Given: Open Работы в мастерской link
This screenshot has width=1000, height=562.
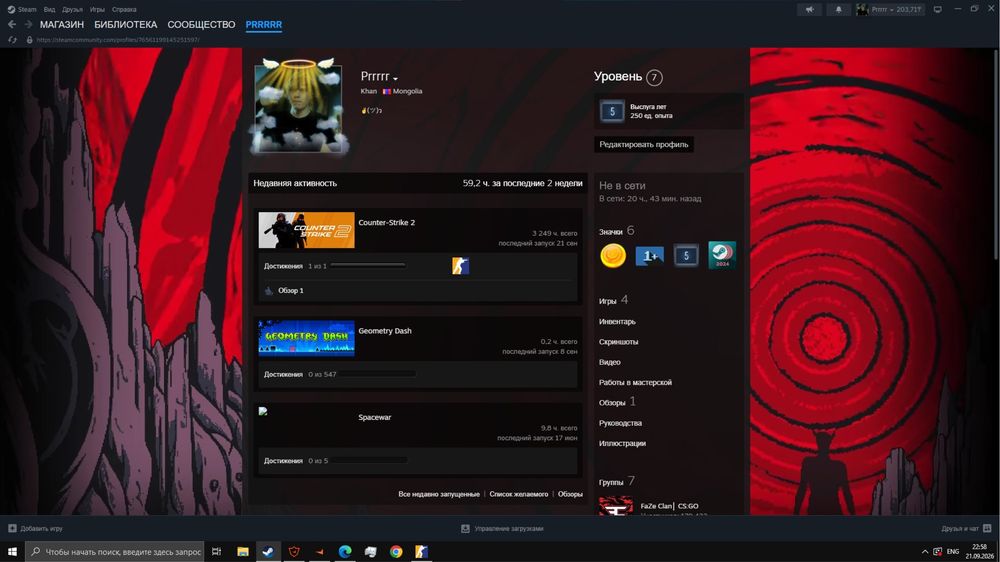Looking at the screenshot, I should coord(635,382).
